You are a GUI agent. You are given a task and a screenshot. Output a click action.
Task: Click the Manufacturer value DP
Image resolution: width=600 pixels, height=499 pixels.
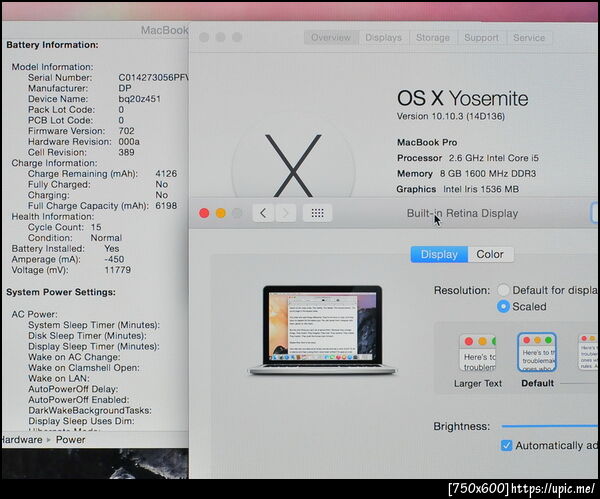(125, 88)
